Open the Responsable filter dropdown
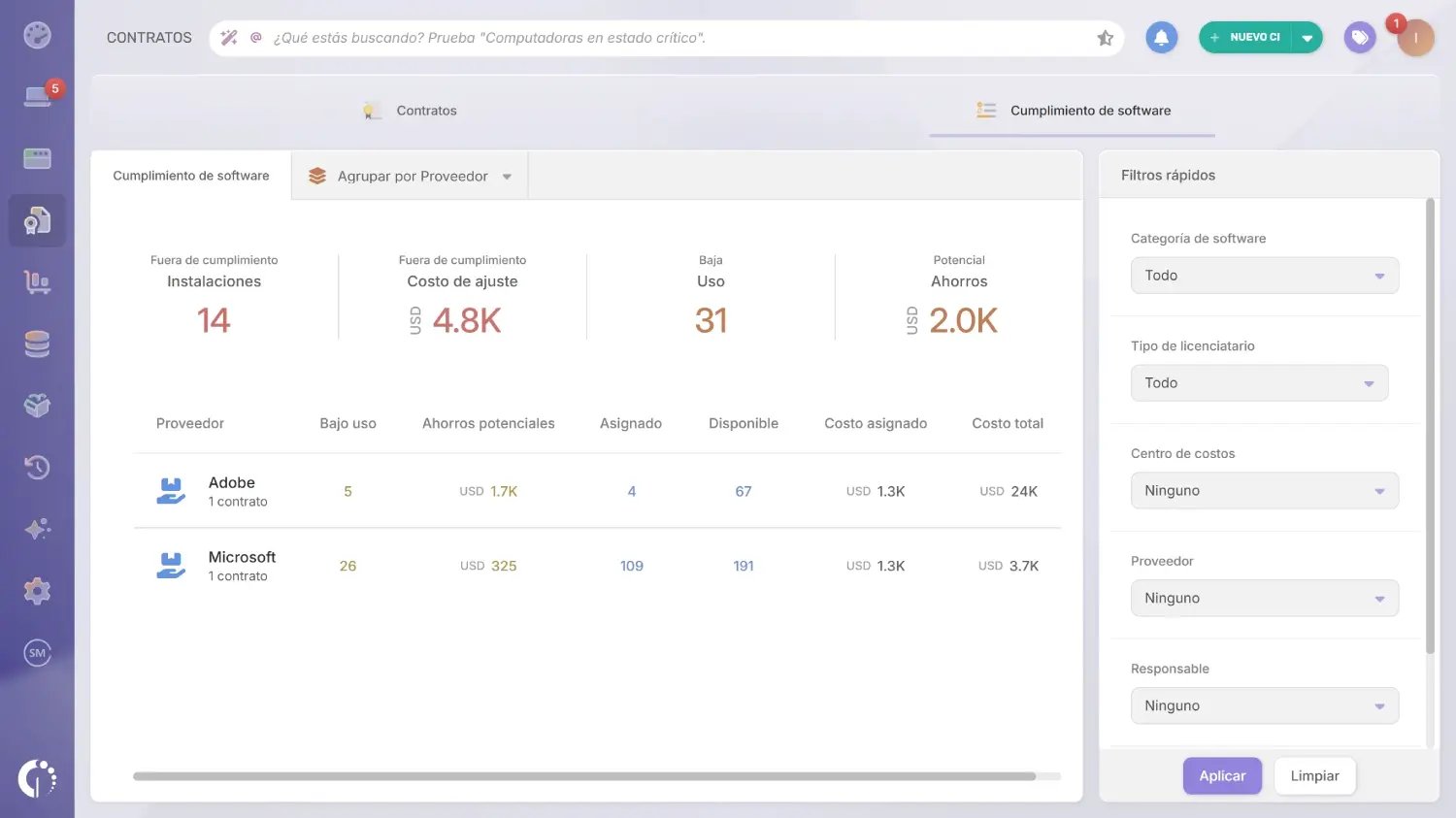The height and width of the screenshot is (818, 1456). (1265, 706)
